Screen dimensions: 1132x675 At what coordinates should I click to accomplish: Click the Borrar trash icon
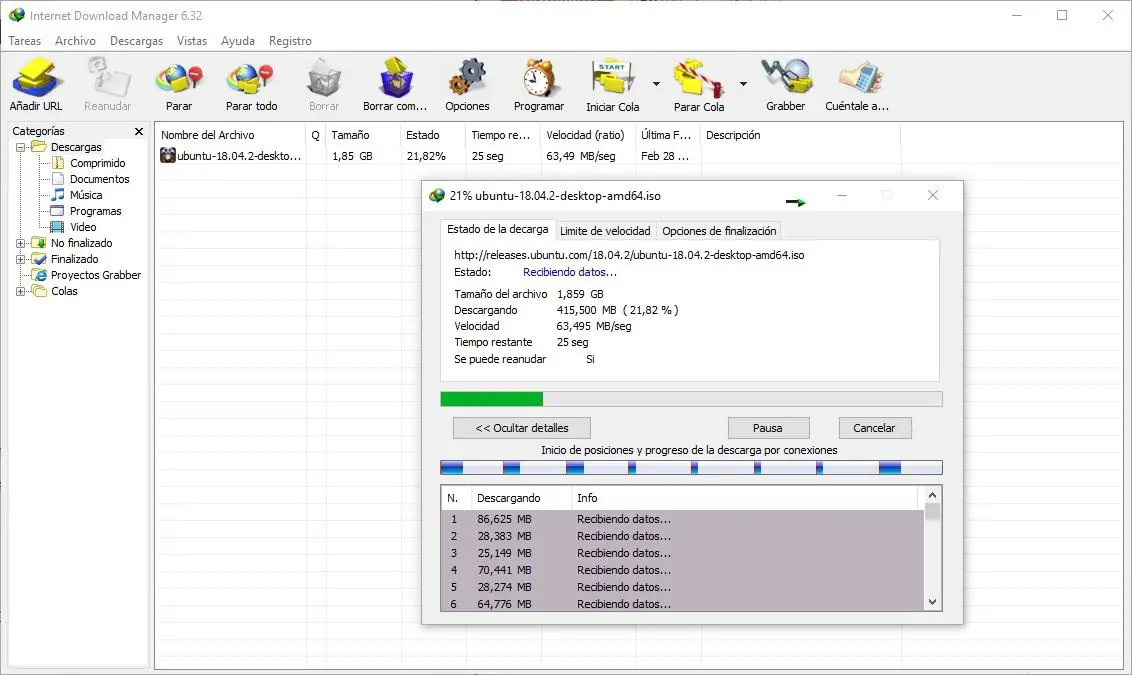pyautogui.click(x=323, y=78)
